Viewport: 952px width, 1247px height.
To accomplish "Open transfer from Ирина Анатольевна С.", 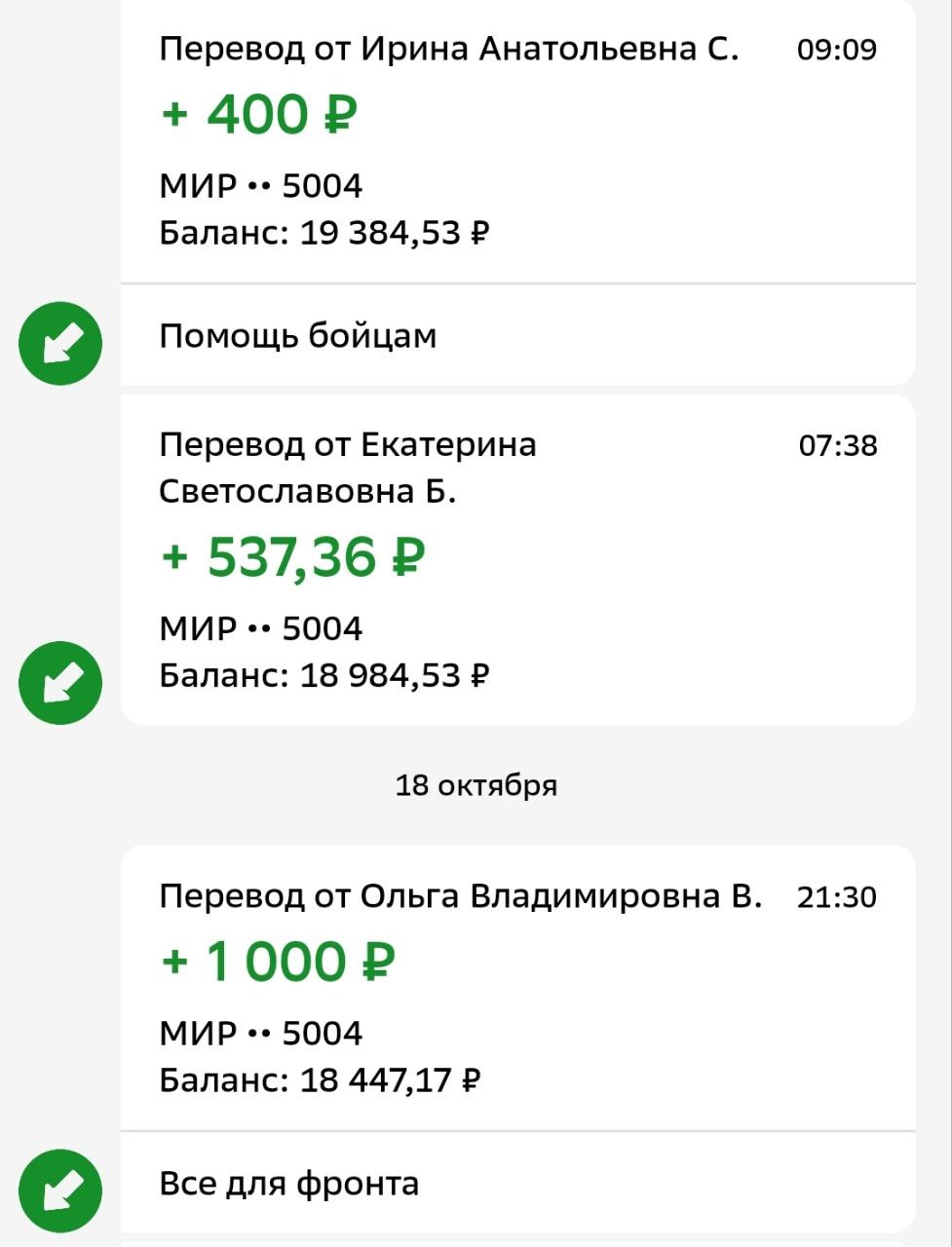I will (448, 49).
